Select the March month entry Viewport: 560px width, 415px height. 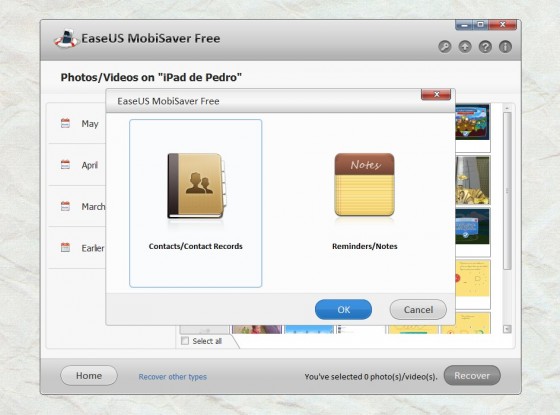(77, 206)
